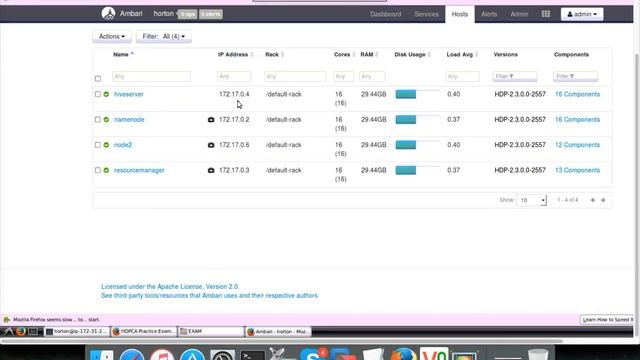Click namenode disk usage bar

(418, 120)
